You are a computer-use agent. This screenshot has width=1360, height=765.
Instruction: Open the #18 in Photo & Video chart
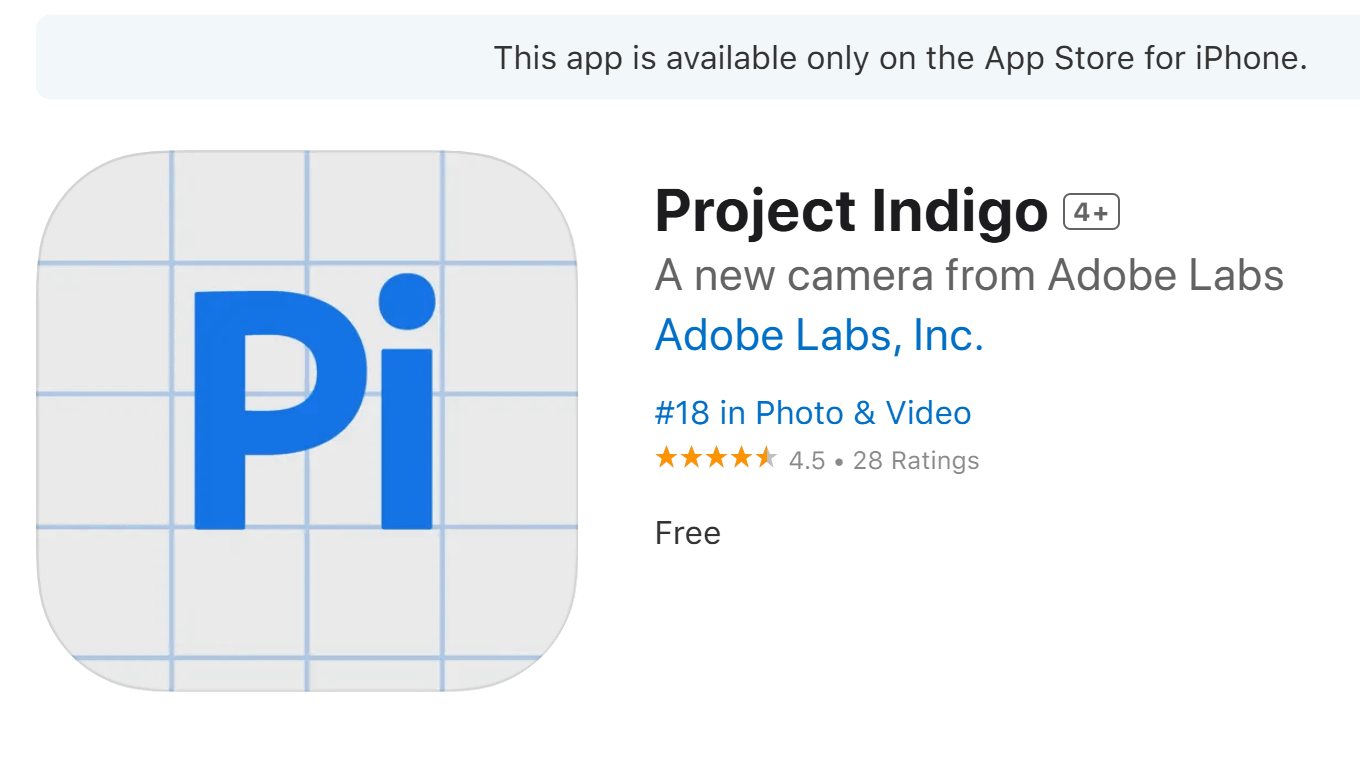(812, 412)
